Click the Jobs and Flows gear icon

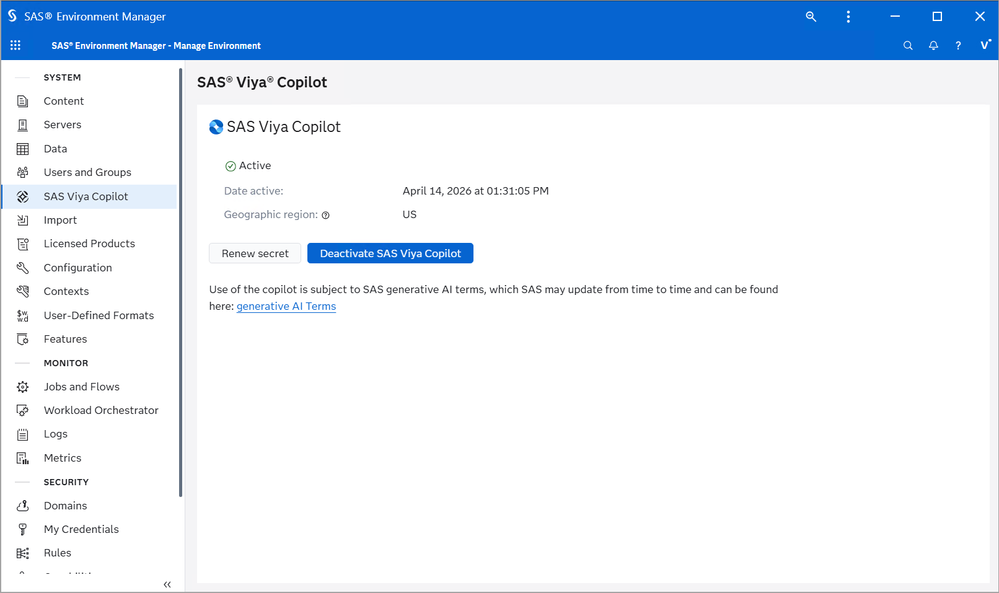pyautogui.click(x=22, y=387)
